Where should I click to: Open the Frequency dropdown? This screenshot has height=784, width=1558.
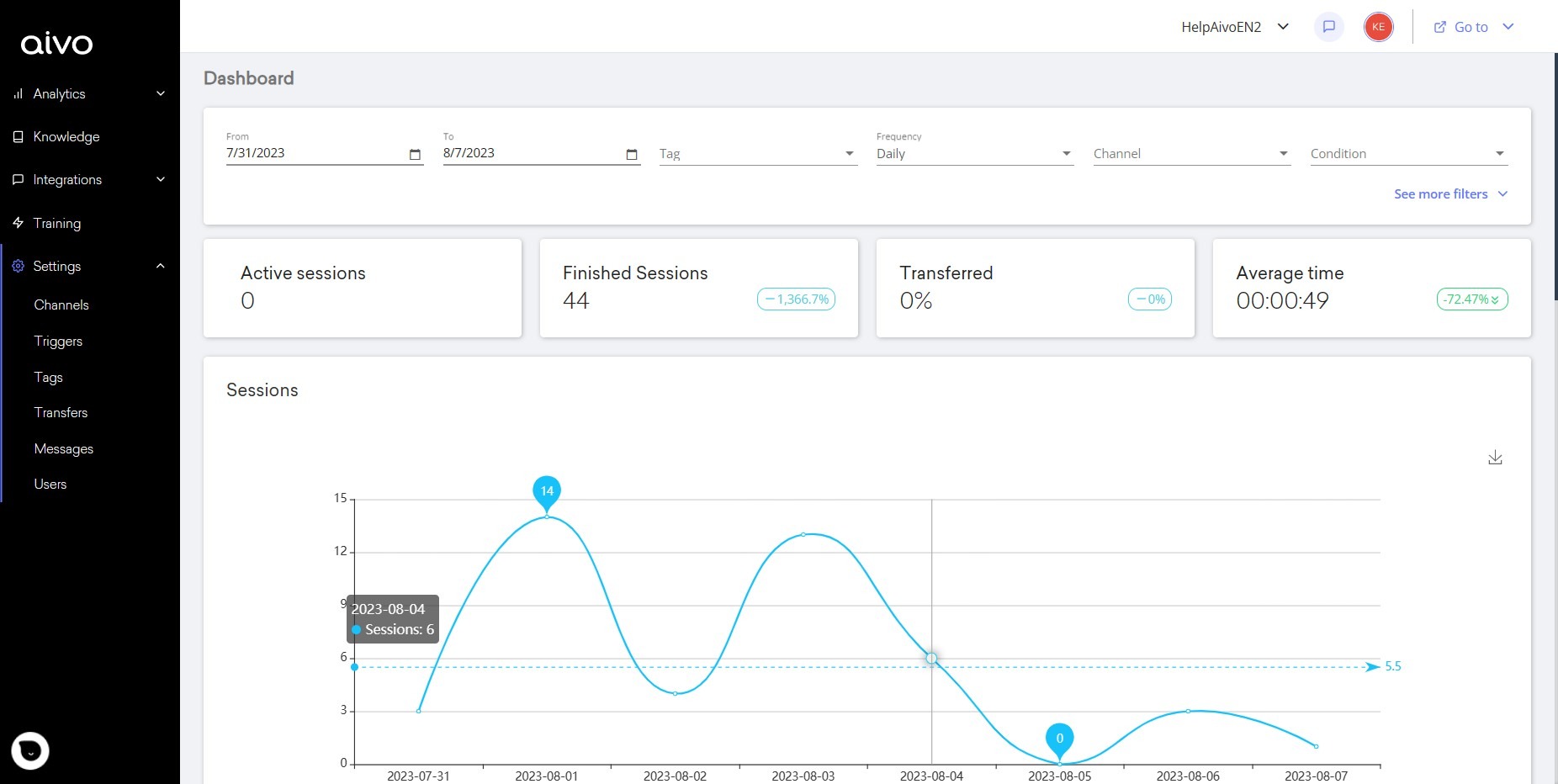[974, 154]
